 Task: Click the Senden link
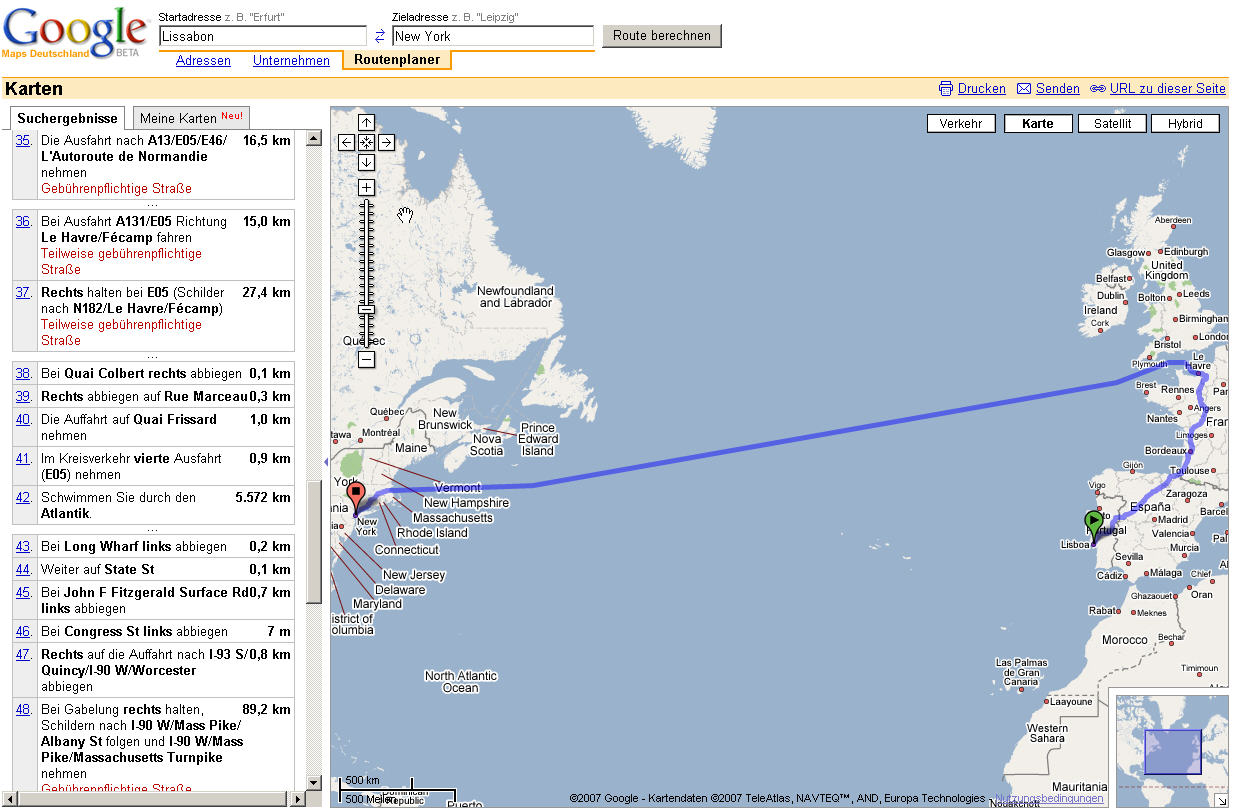point(1058,88)
